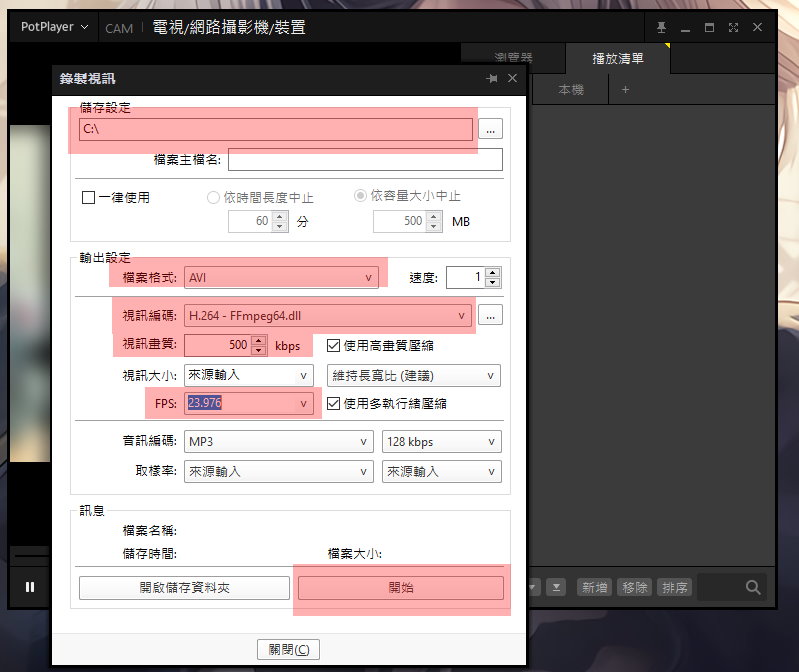
Task: Open video codec settings ellipsis button
Action: (x=490, y=315)
